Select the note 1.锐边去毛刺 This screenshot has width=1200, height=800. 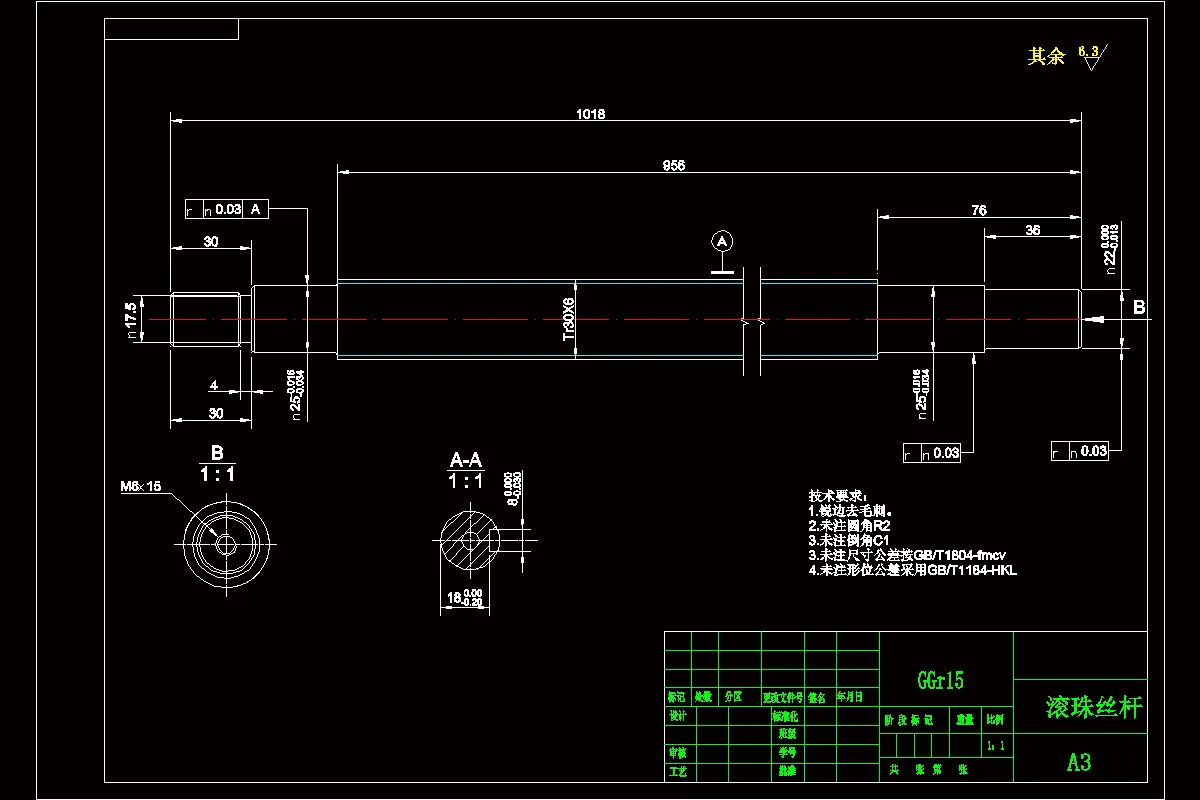(x=852, y=510)
